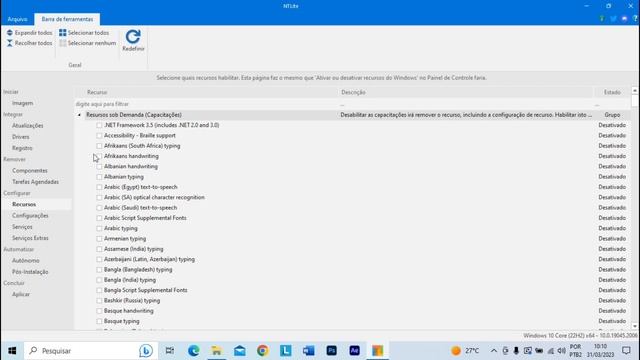Click the Twitter icon in title area
Screen dimensions: 640x360
coord(613,19)
